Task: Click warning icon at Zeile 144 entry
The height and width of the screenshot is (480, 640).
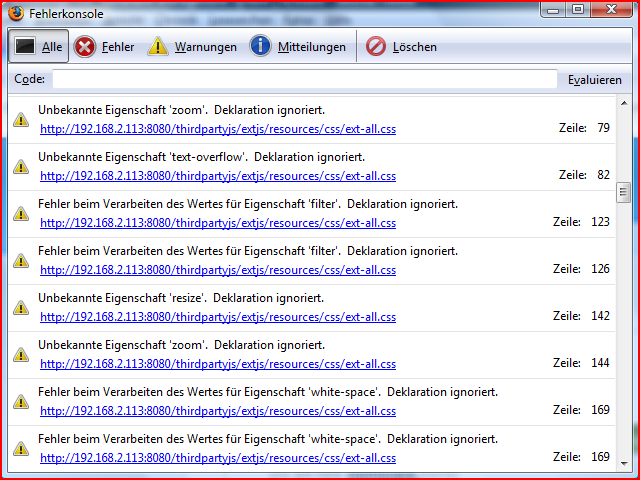Action: click(x=21, y=355)
